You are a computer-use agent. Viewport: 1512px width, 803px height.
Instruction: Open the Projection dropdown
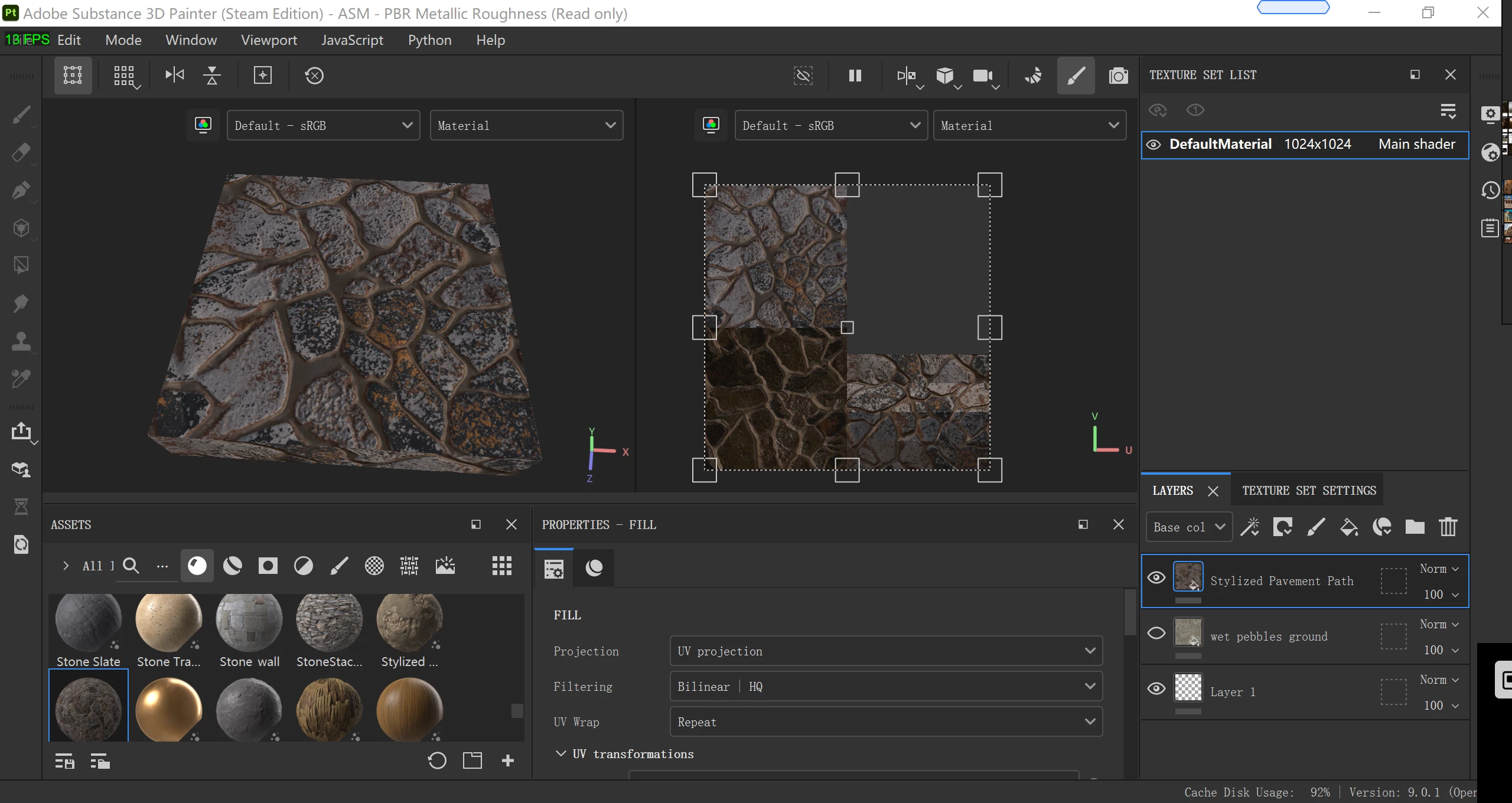[x=886, y=651]
